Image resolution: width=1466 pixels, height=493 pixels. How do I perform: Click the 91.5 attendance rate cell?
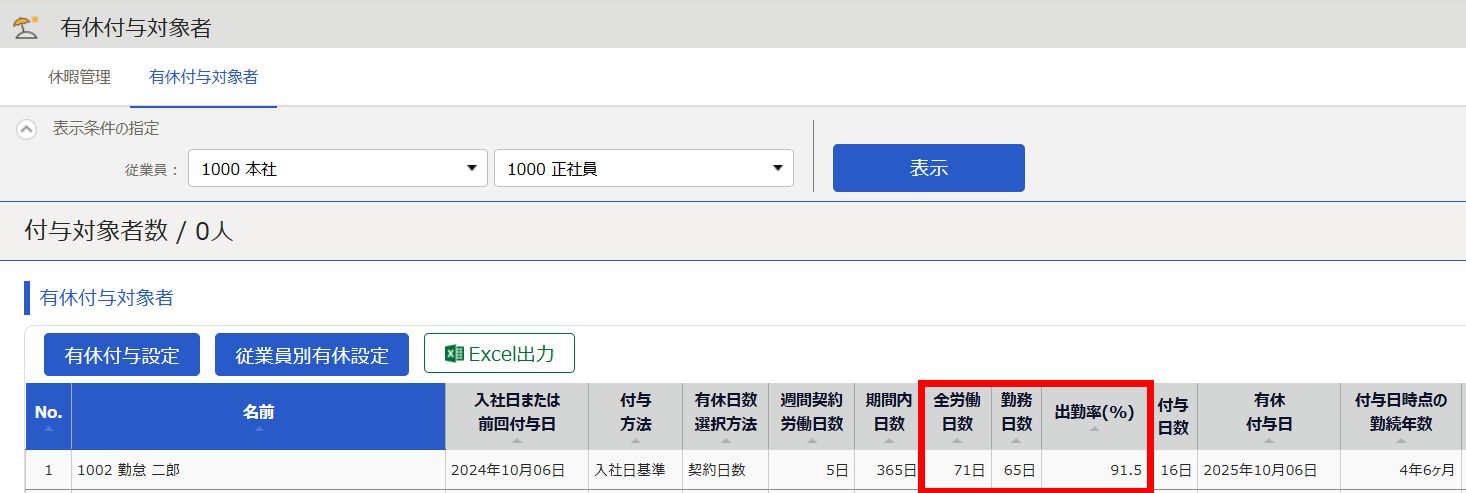(1095, 470)
